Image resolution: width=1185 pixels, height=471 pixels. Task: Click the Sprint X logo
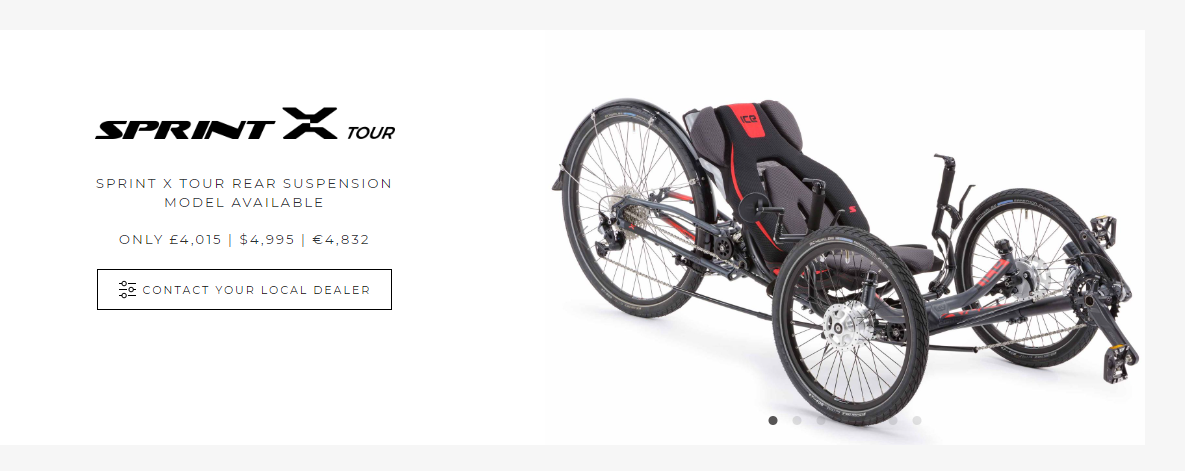tap(216, 124)
